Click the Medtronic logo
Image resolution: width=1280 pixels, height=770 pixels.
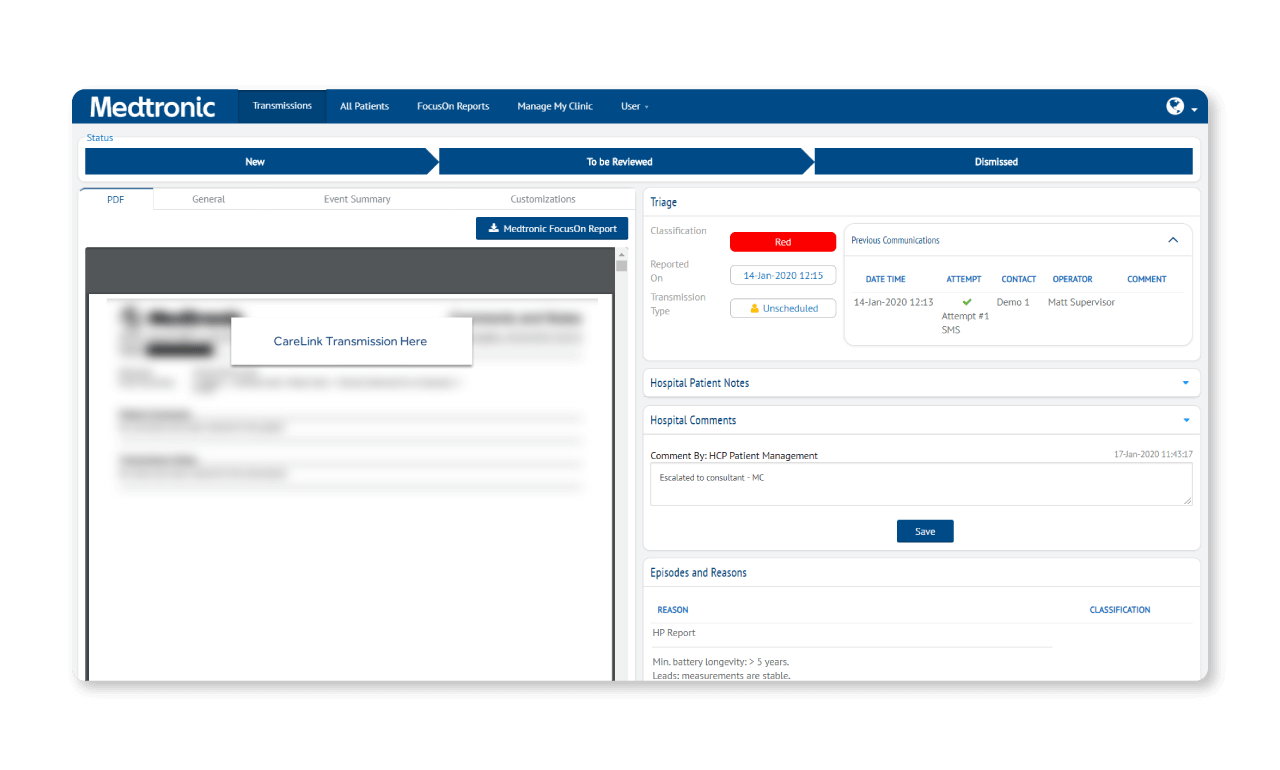(x=152, y=106)
